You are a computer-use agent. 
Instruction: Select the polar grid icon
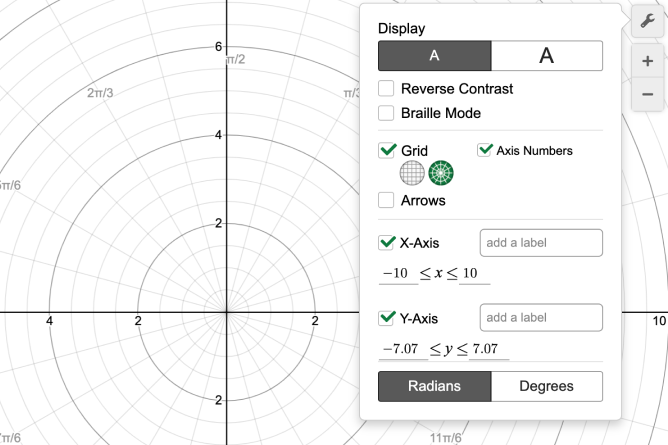(x=441, y=173)
